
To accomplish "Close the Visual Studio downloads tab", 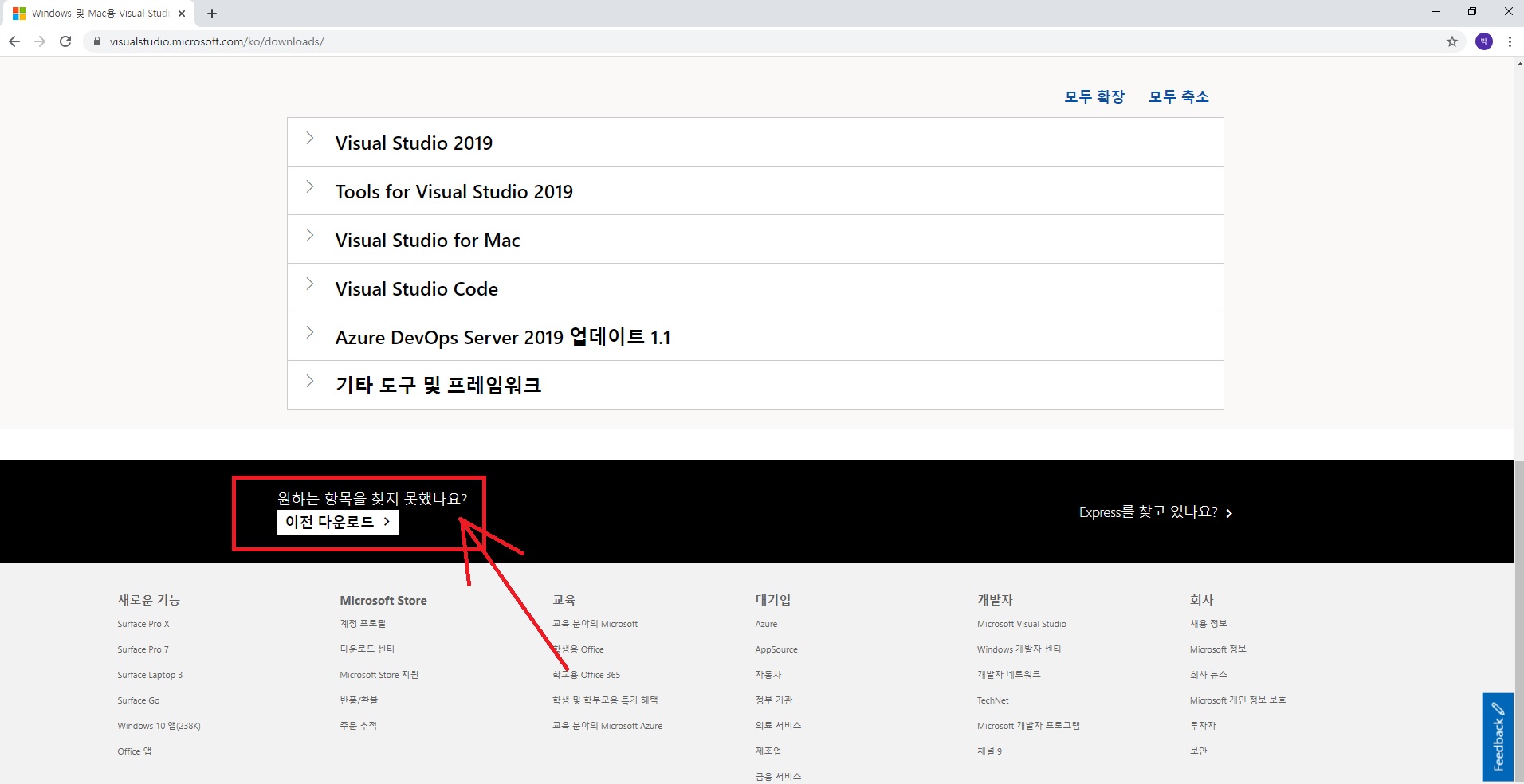I will tap(182, 14).
